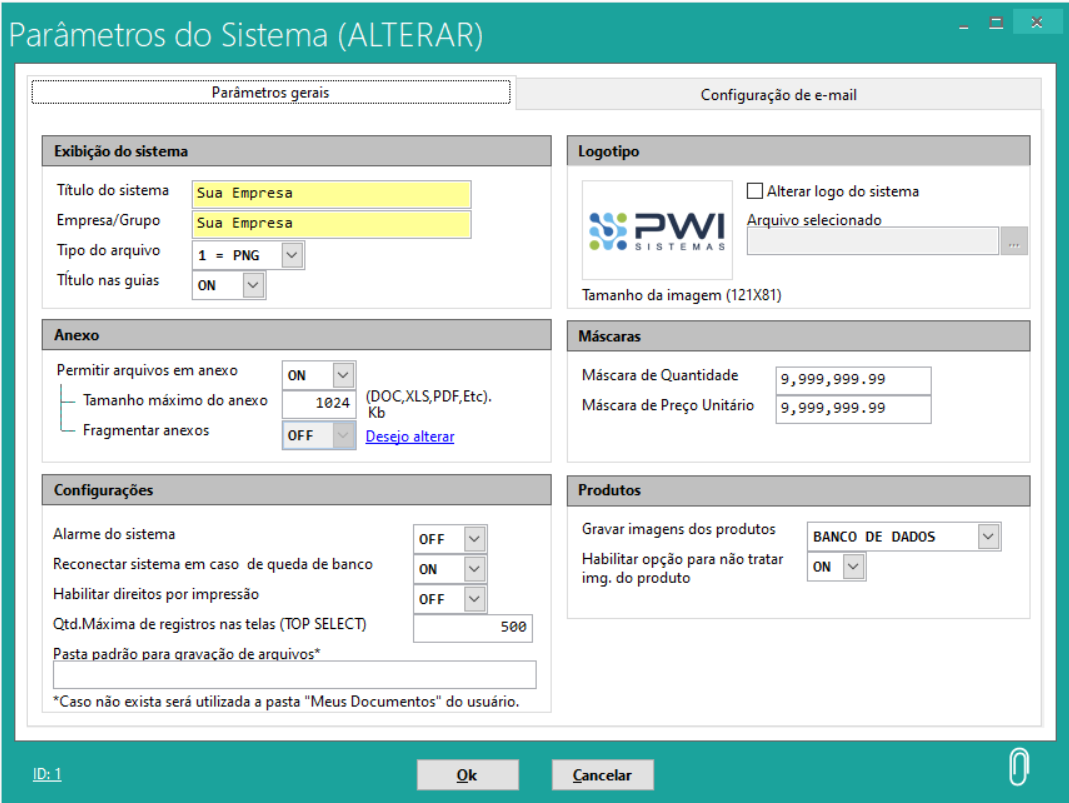Viewport: 1069px width, 803px height.
Task: Expand Reconectar sistema dropdown
Action: [x=475, y=569]
